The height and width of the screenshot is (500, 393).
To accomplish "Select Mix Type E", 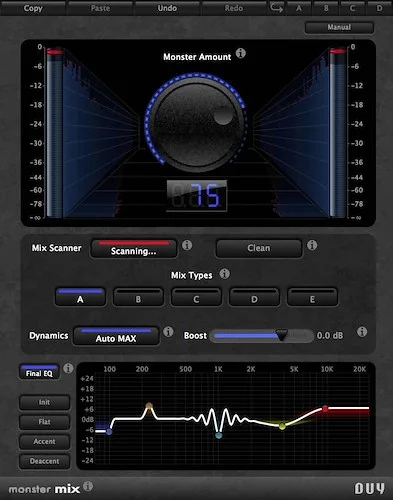I will click(312, 297).
